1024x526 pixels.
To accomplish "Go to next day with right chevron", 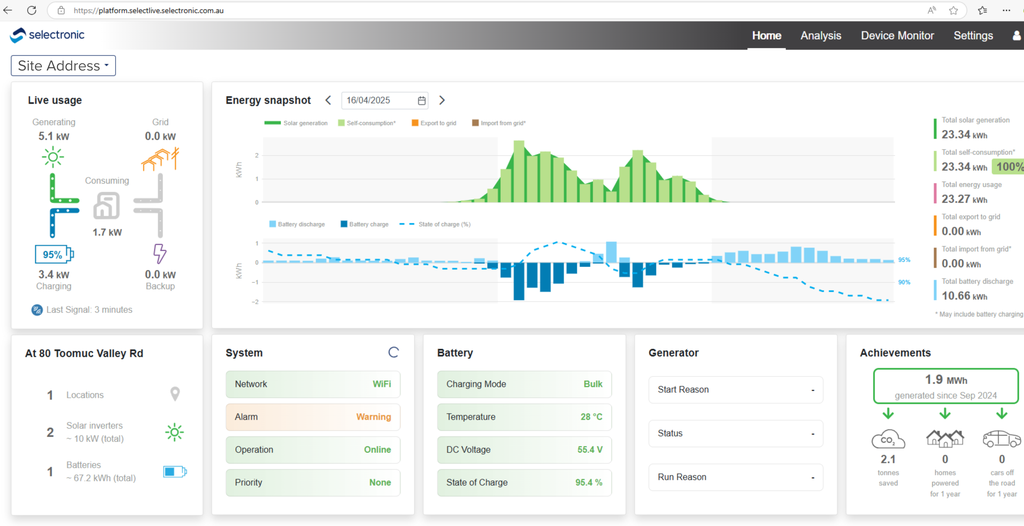I will (442, 100).
